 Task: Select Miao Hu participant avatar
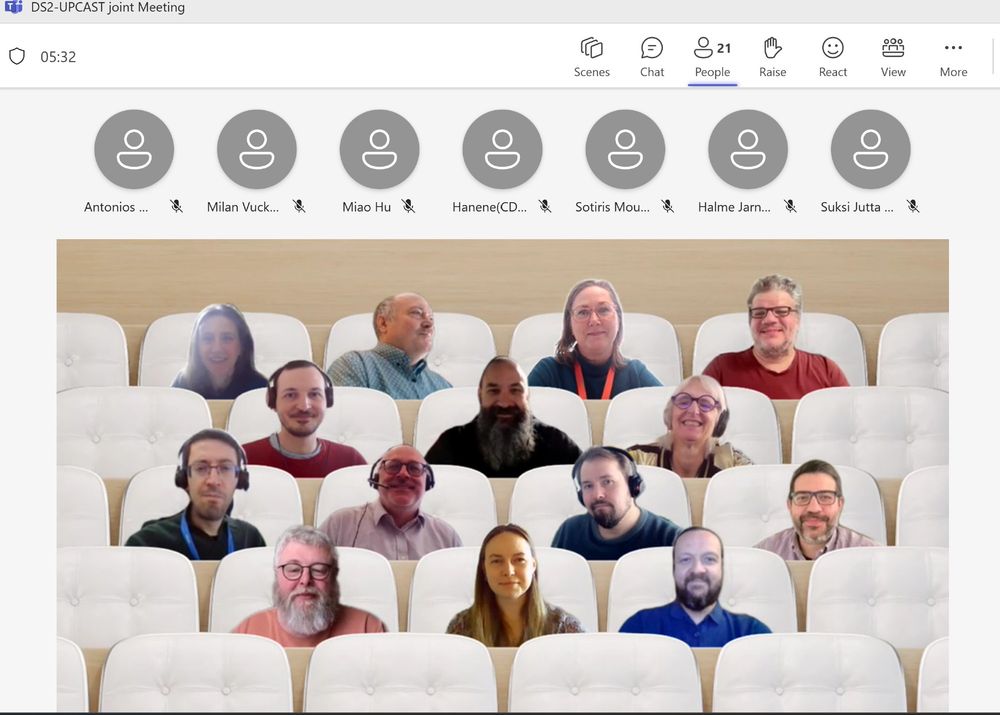[x=379, y=149]
